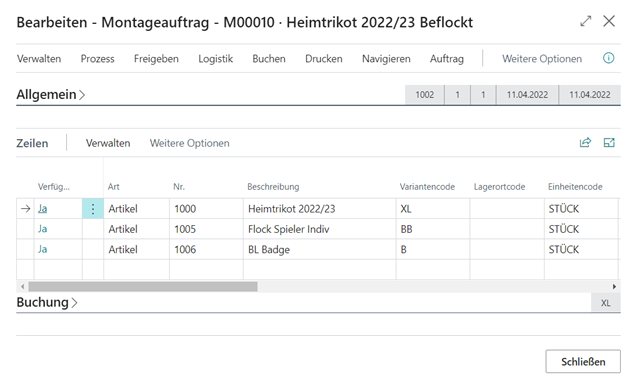The width and height of the screenshot is (637, 387).
Task: Click the Art cell of the 1000 row
Action: coord(136,209)
